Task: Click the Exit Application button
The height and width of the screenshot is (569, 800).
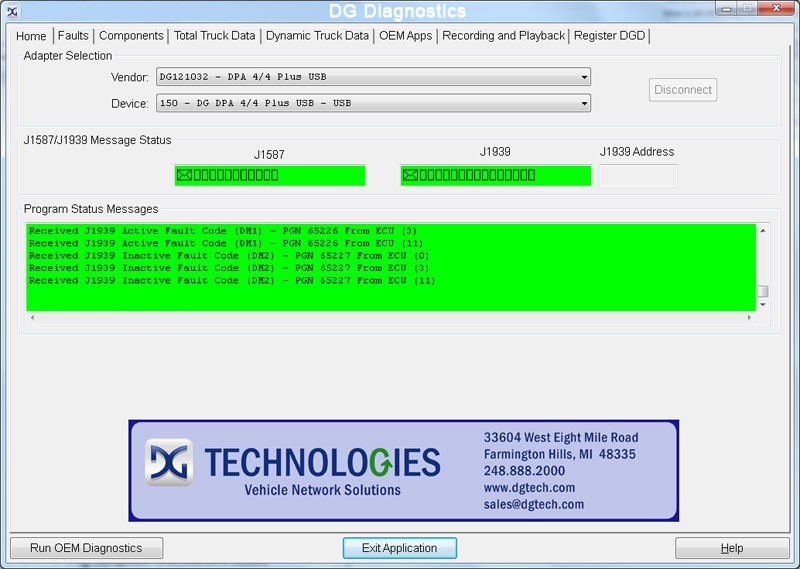Action: [x=399, y=548]
